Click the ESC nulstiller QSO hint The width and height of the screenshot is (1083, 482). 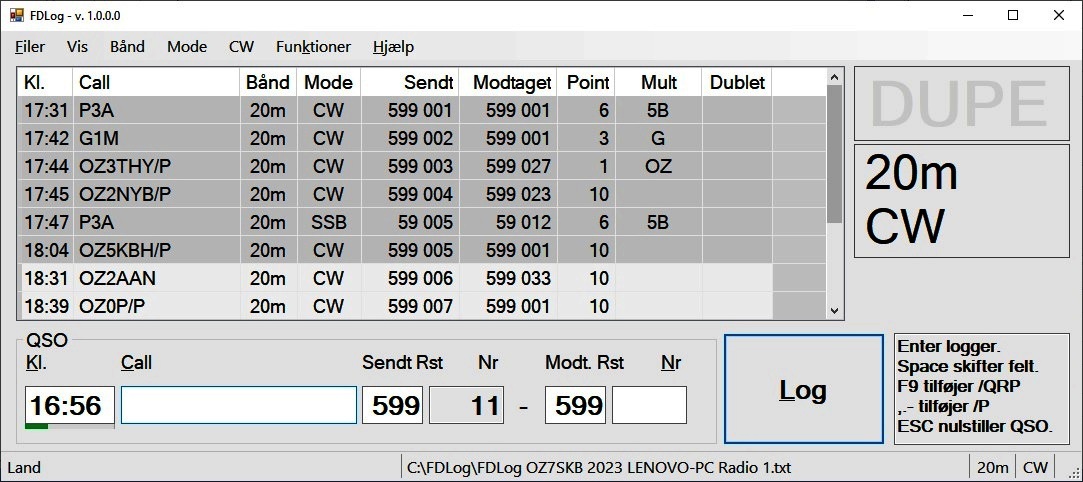[x=975, y=427]
